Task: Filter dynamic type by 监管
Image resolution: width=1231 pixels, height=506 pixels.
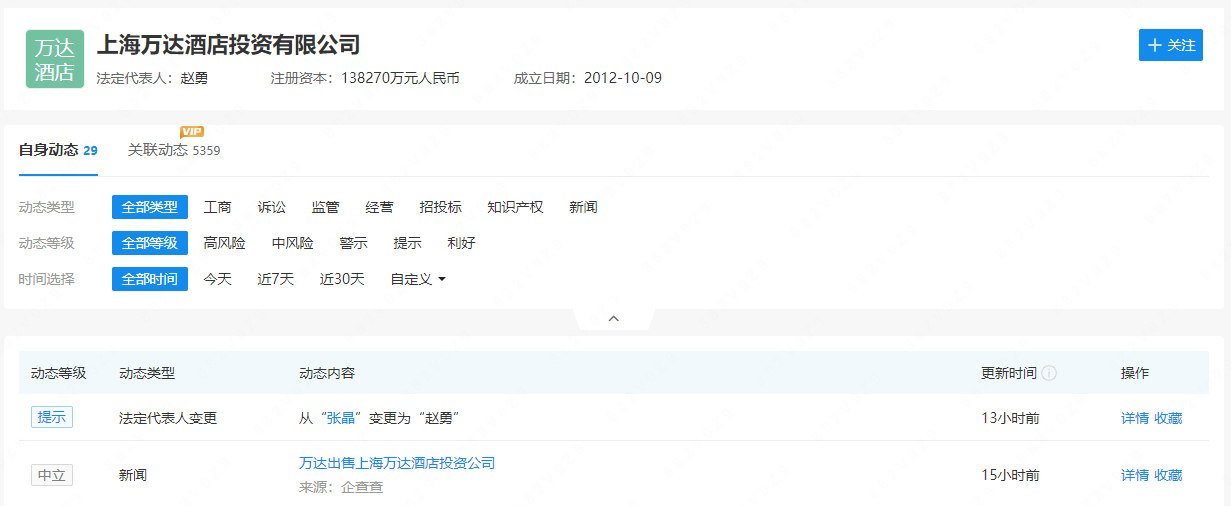Action: [x=326, y=207]
